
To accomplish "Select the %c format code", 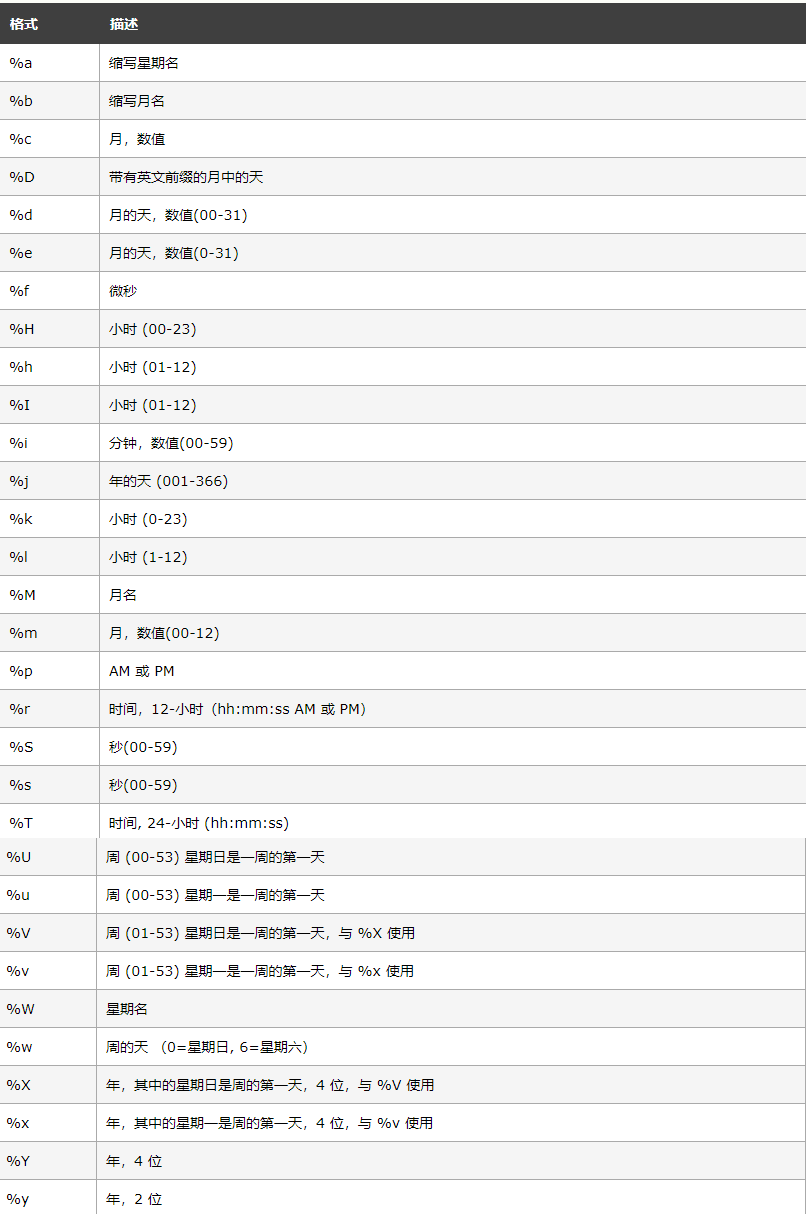I will click(21, 139).
